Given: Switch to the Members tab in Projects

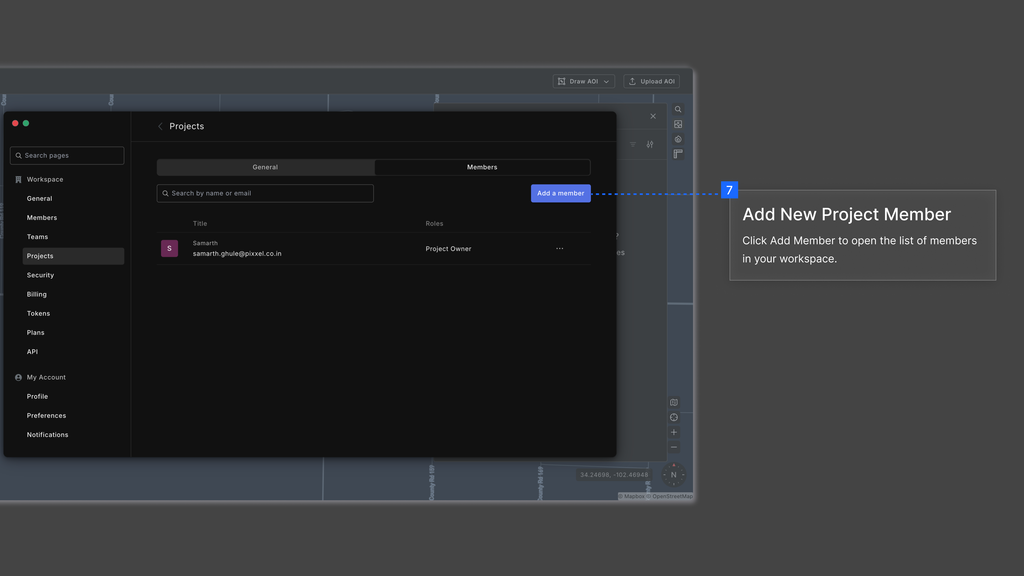Looking at the screenshot, I should tap(482, 167).
